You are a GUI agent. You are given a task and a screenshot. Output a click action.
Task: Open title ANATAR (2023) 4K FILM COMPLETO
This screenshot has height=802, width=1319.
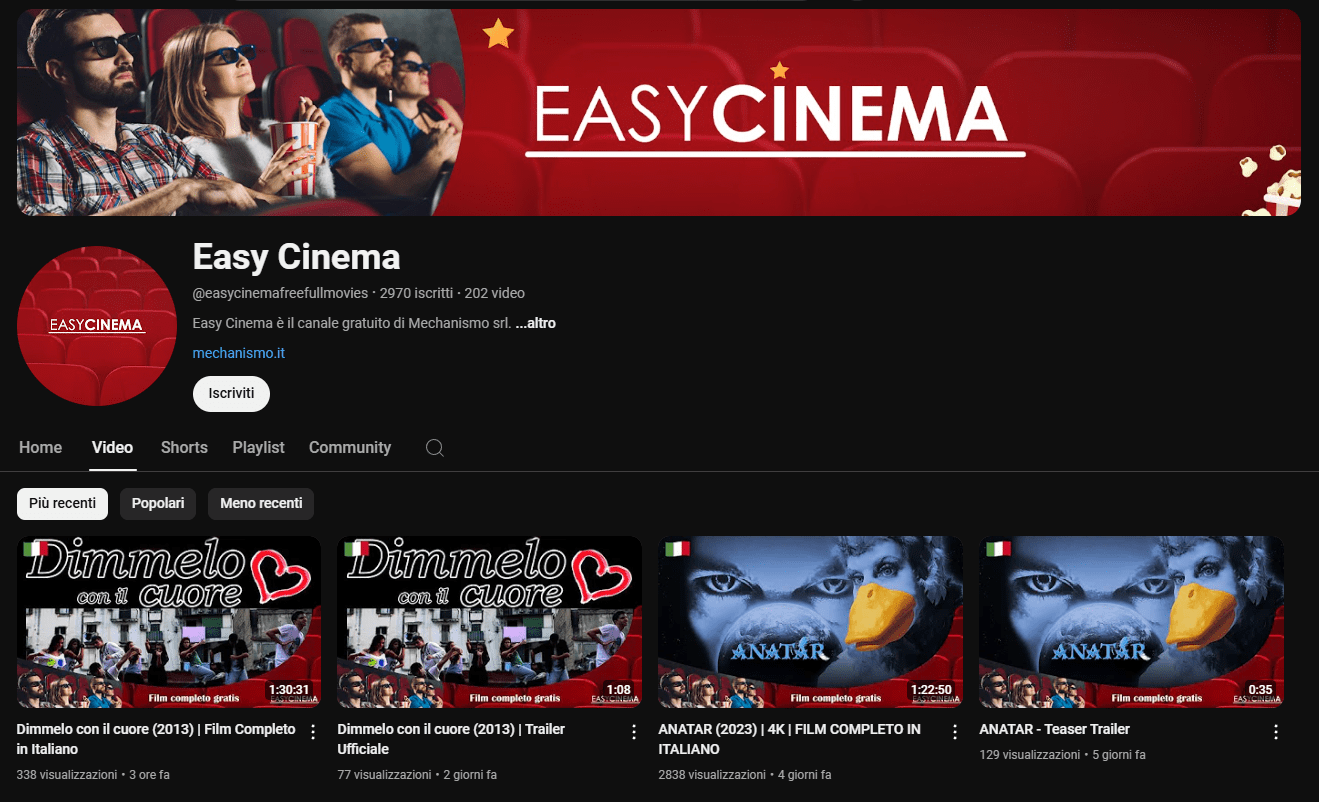coord(790,739)
